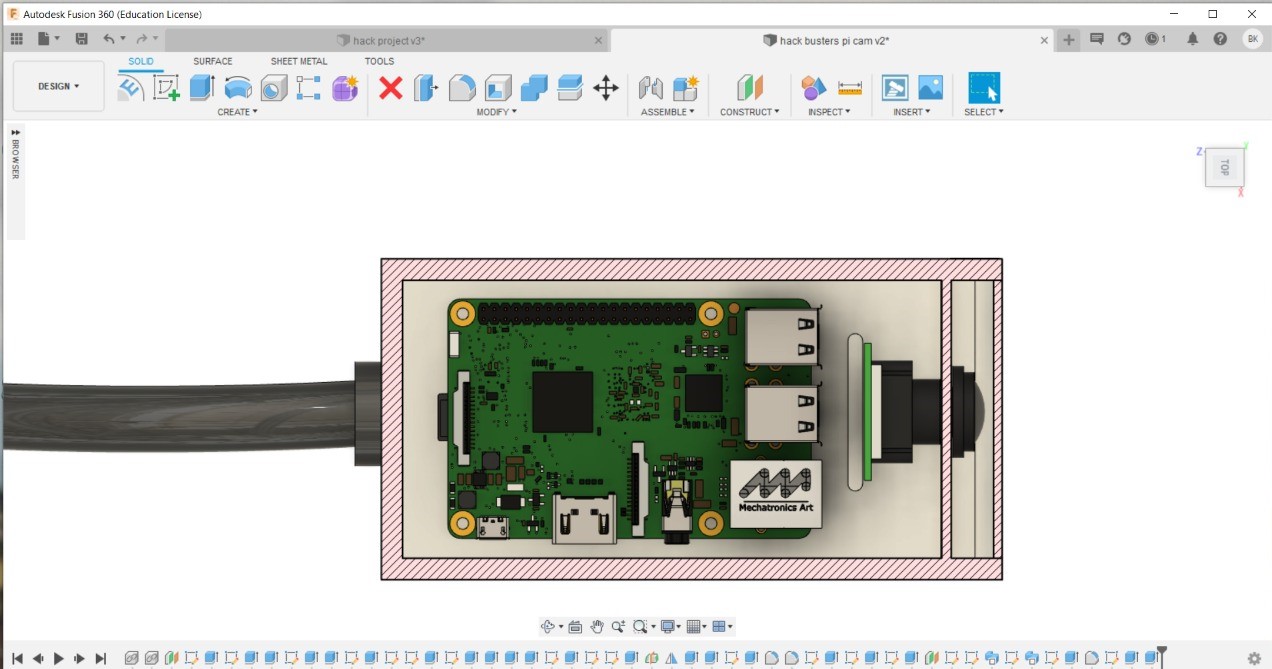
Task: Activate the Pan hand tool
Action: pos(597,627)
